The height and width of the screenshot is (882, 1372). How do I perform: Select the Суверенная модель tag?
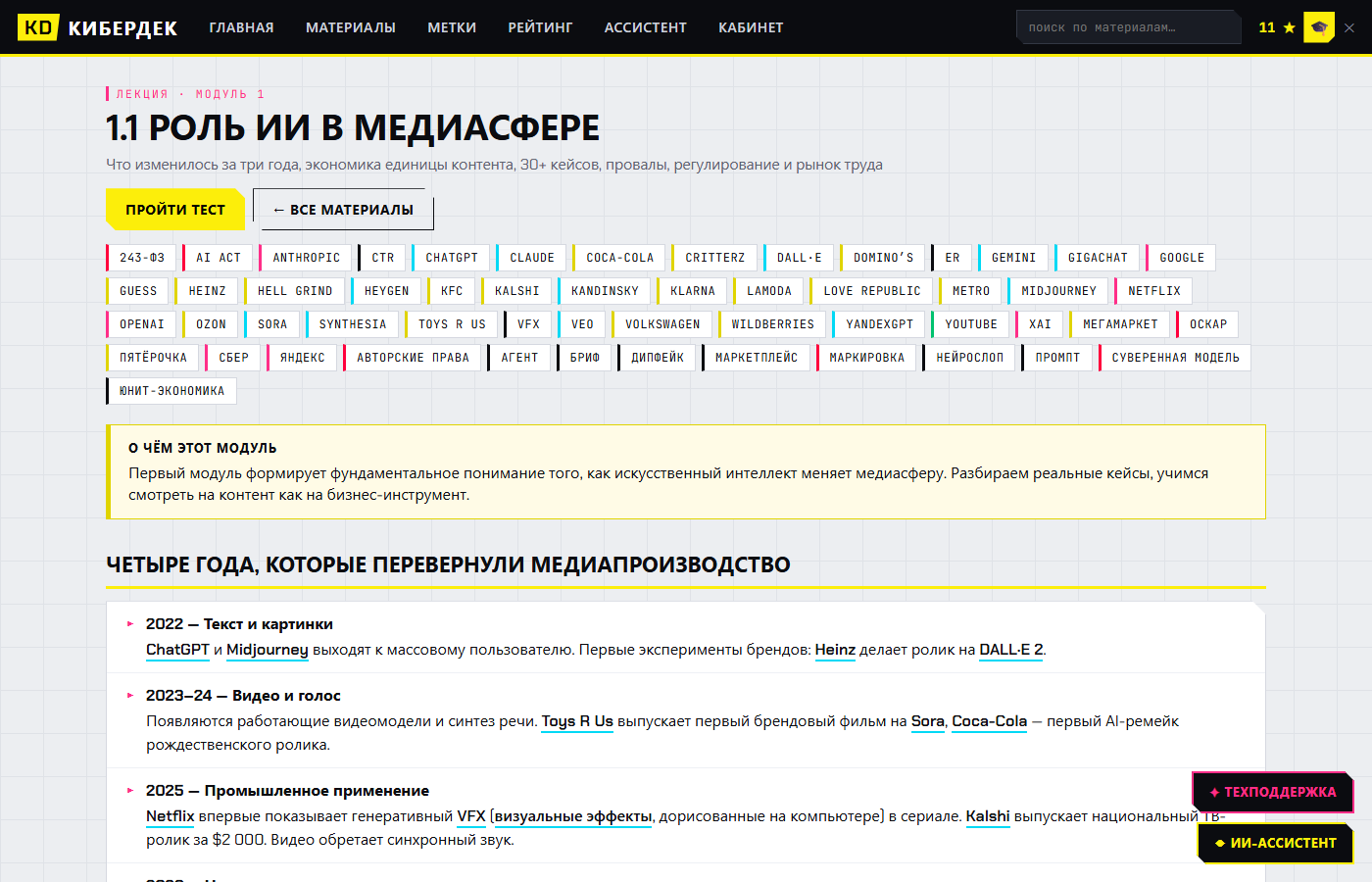pos(1175,358)
